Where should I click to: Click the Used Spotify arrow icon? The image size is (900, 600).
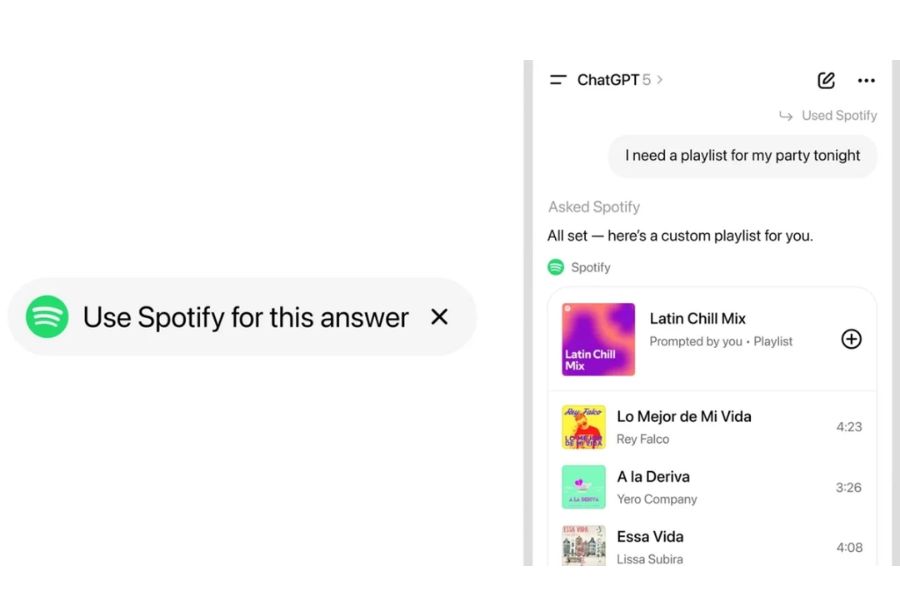click(786, 116)
